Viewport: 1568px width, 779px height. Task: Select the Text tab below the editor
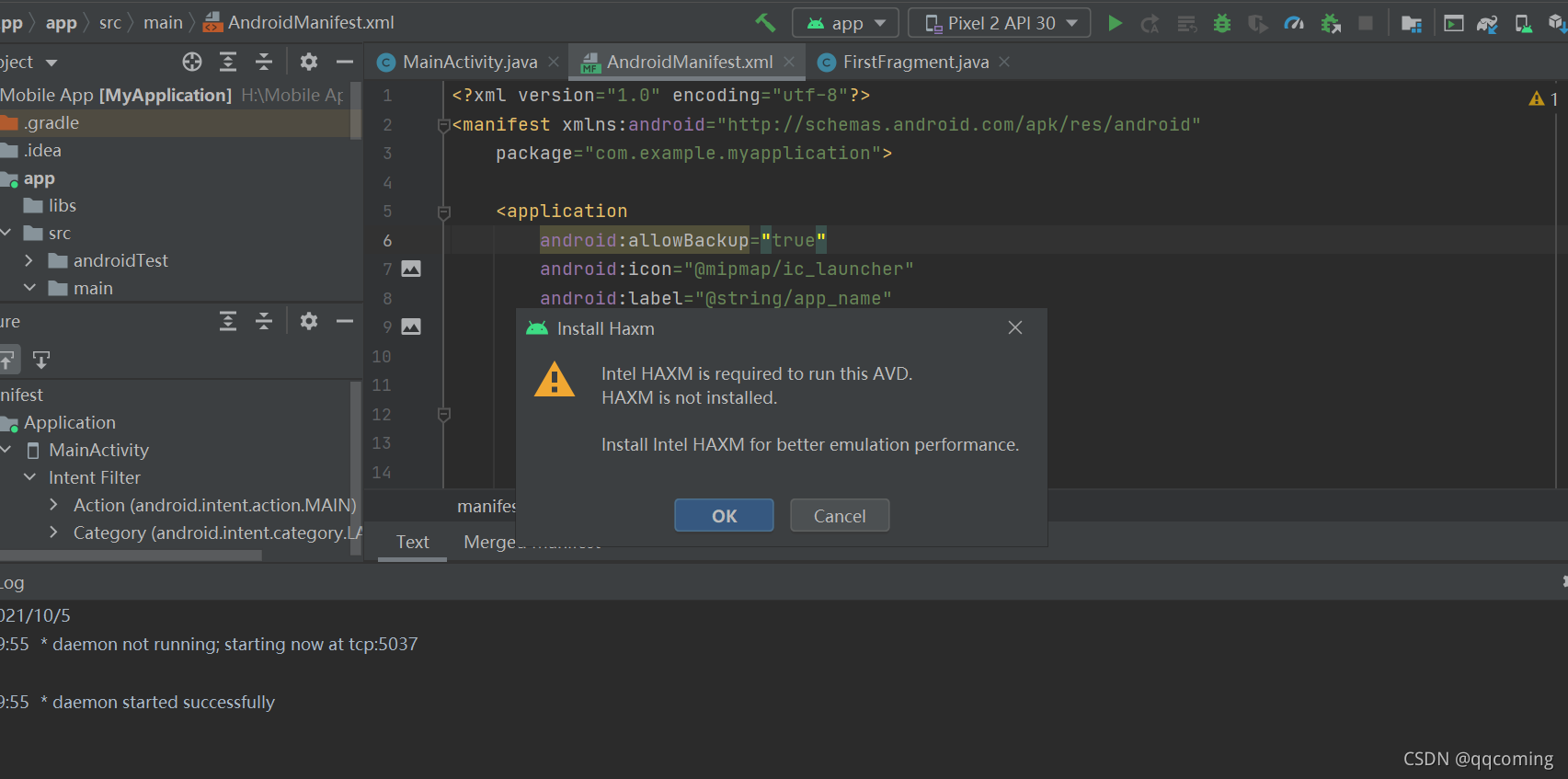coord(412,542)
